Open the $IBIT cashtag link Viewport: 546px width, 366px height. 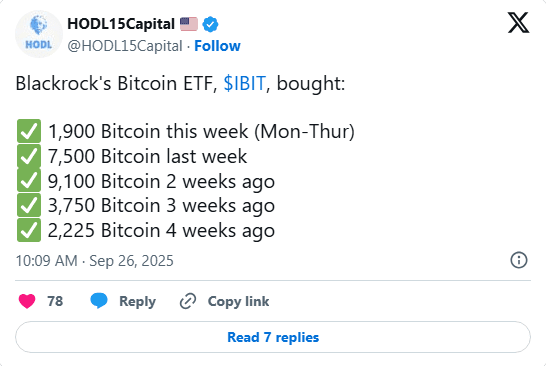[244, 84]
